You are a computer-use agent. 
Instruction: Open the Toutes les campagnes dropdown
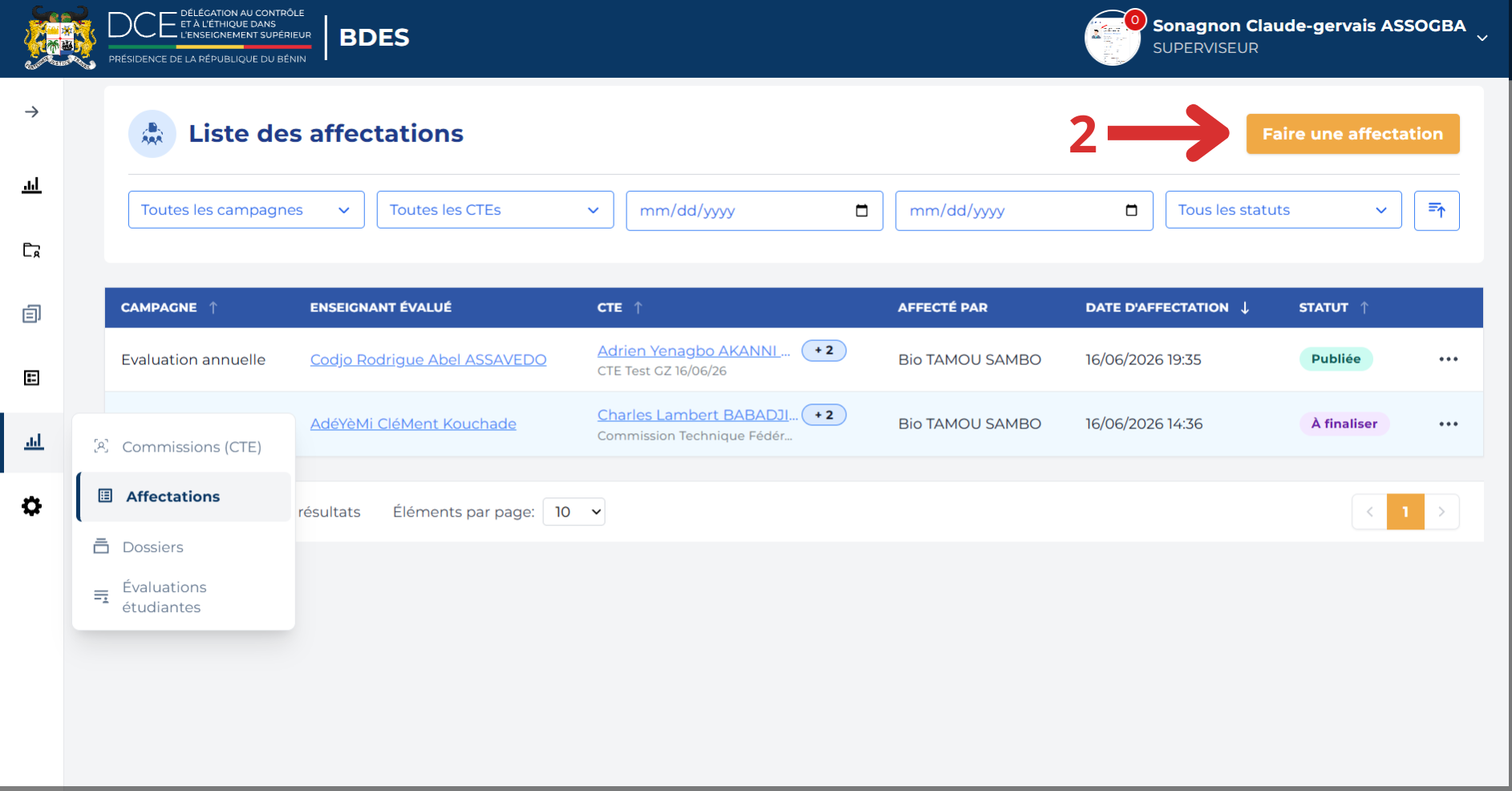click(x=246, y=210)
